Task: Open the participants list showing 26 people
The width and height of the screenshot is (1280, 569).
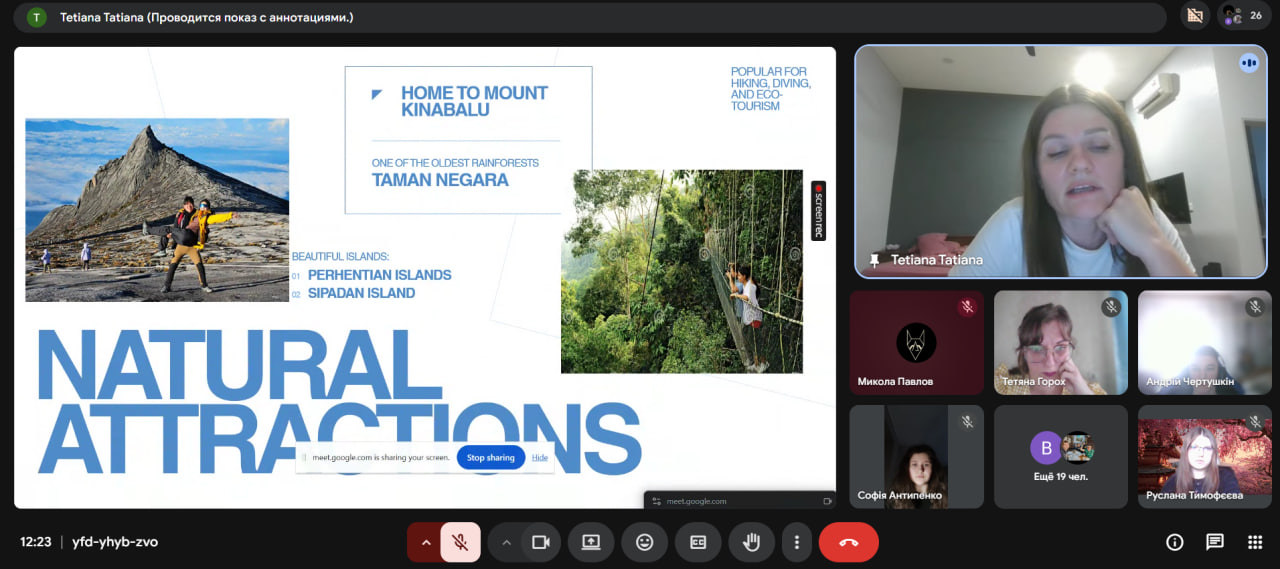Action: (1243, 16)
